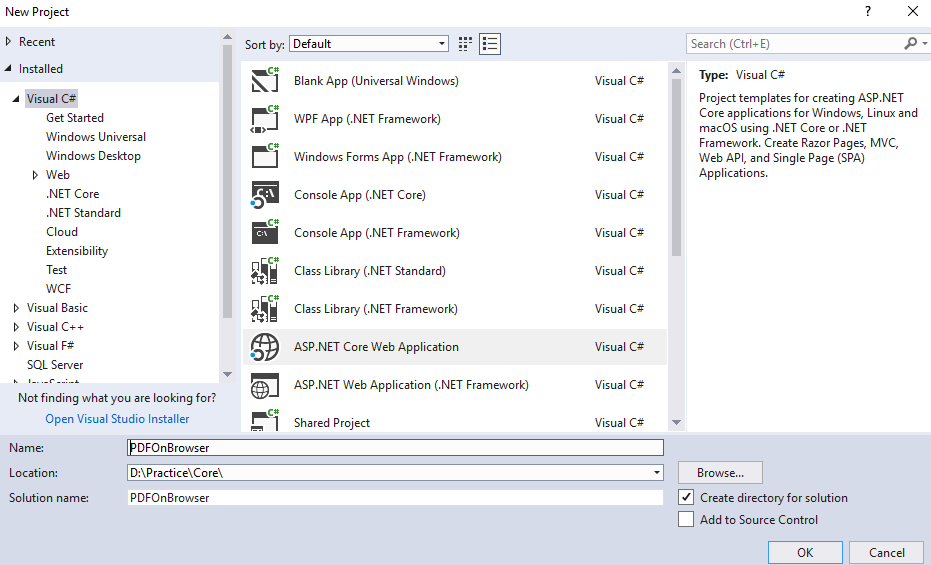Expand the Visual Basic node
The height and width of the screenshot is (565, 931).
point(16,307)
